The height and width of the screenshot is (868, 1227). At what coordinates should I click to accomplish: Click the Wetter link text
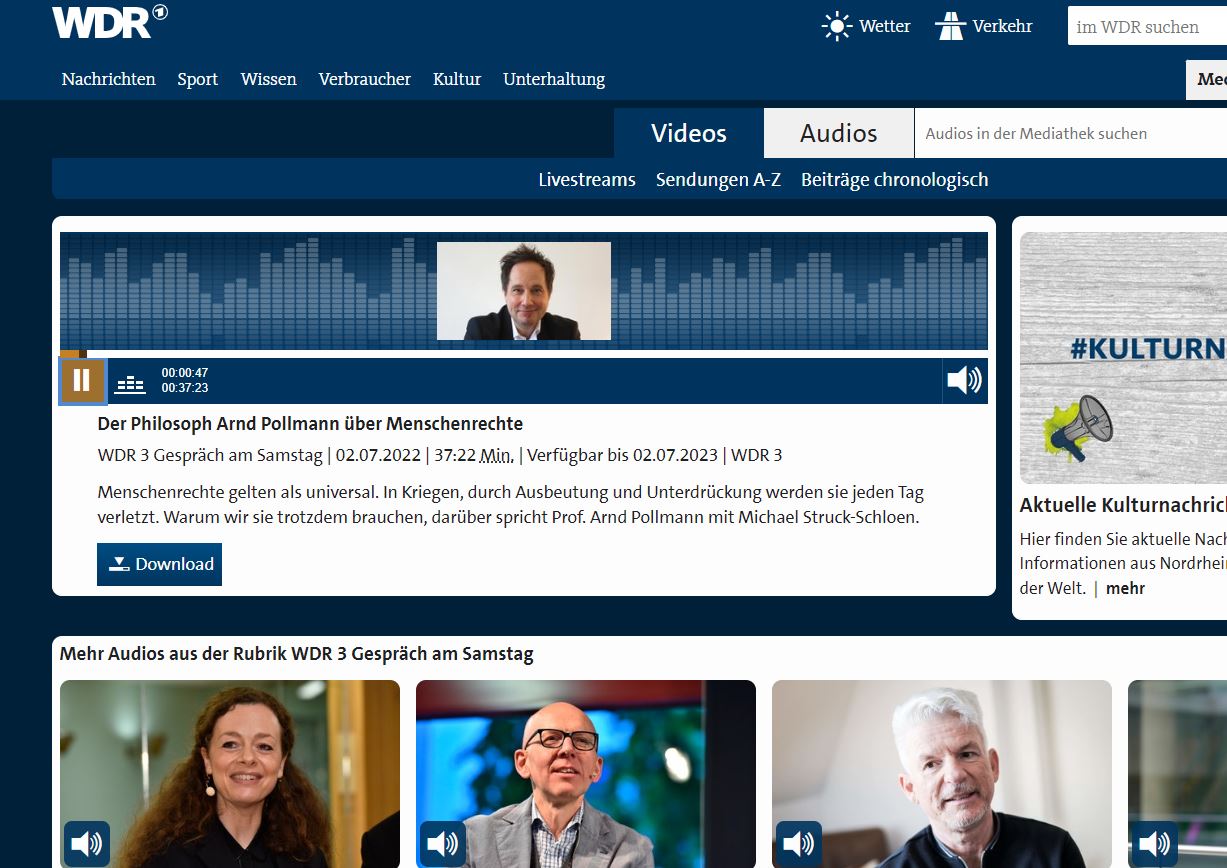[x=885, y=26]
